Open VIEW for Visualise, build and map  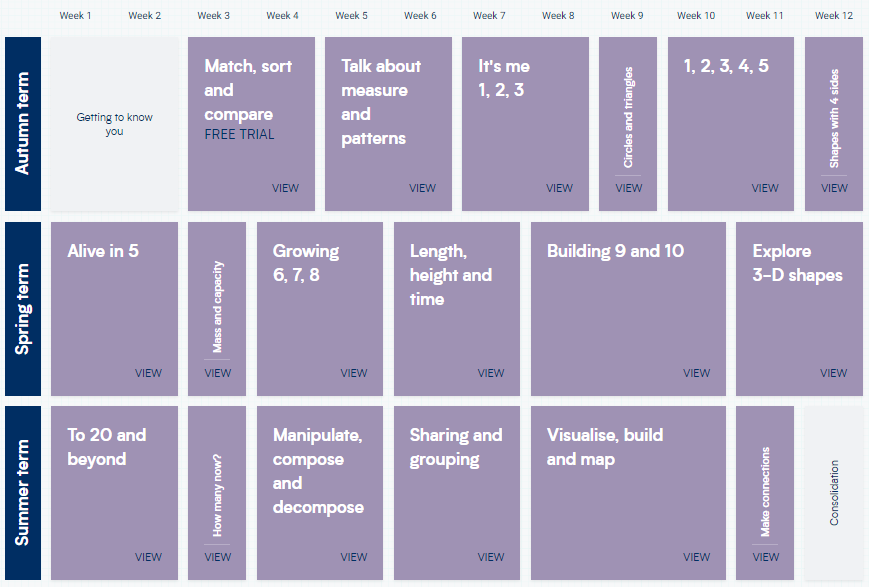click(696, 557)
